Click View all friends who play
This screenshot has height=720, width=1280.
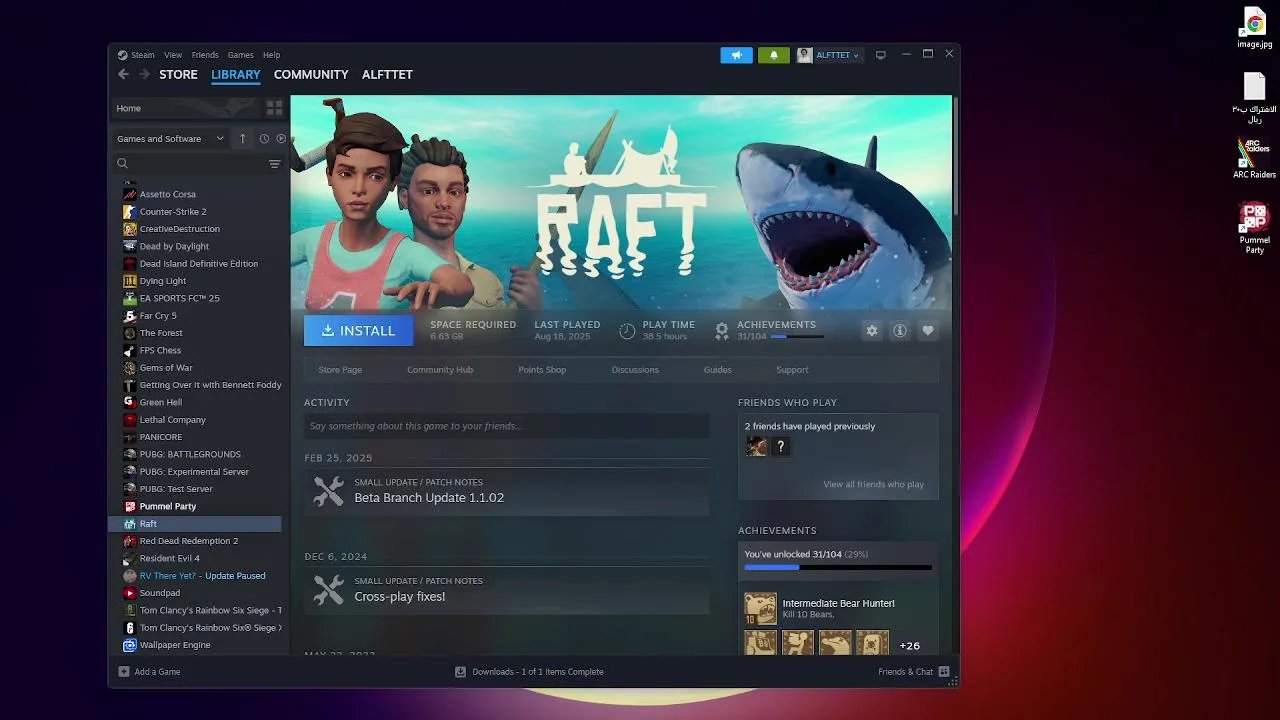click(x=873, y=484)
